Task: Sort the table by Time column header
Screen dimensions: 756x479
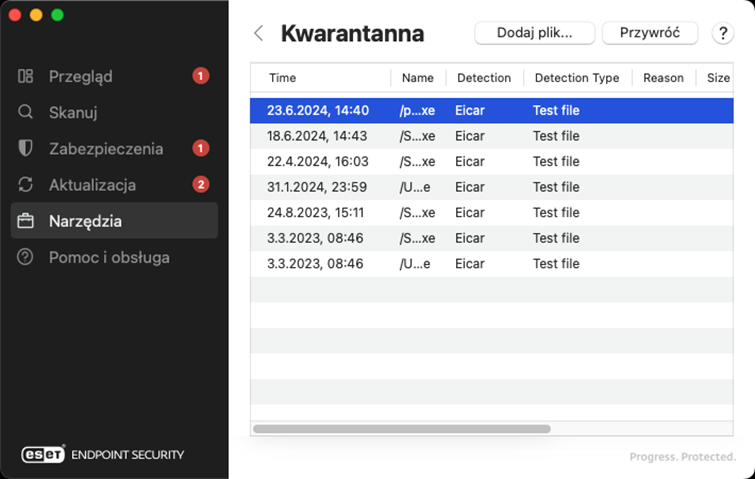Action: [283, 78]
